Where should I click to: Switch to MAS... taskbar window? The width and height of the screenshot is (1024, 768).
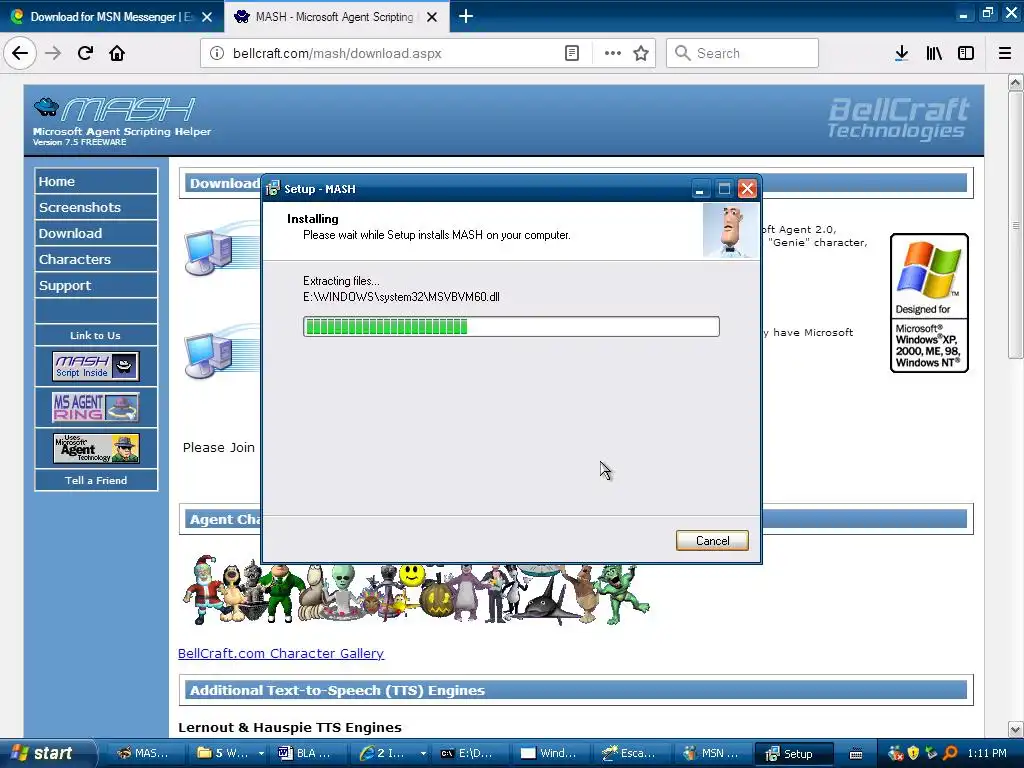[144, 753]
